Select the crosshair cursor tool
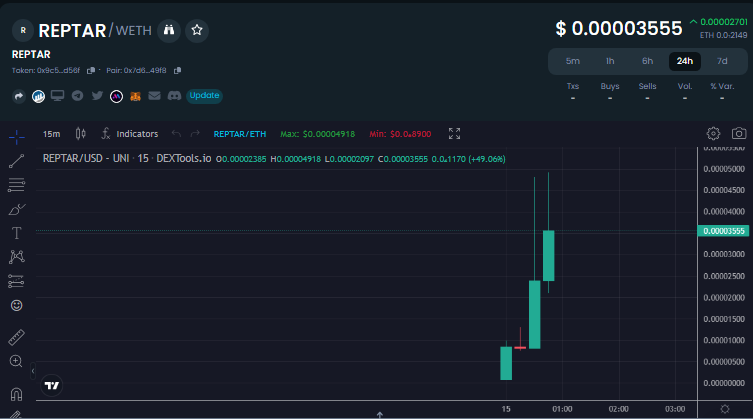 tap(16, 137)
